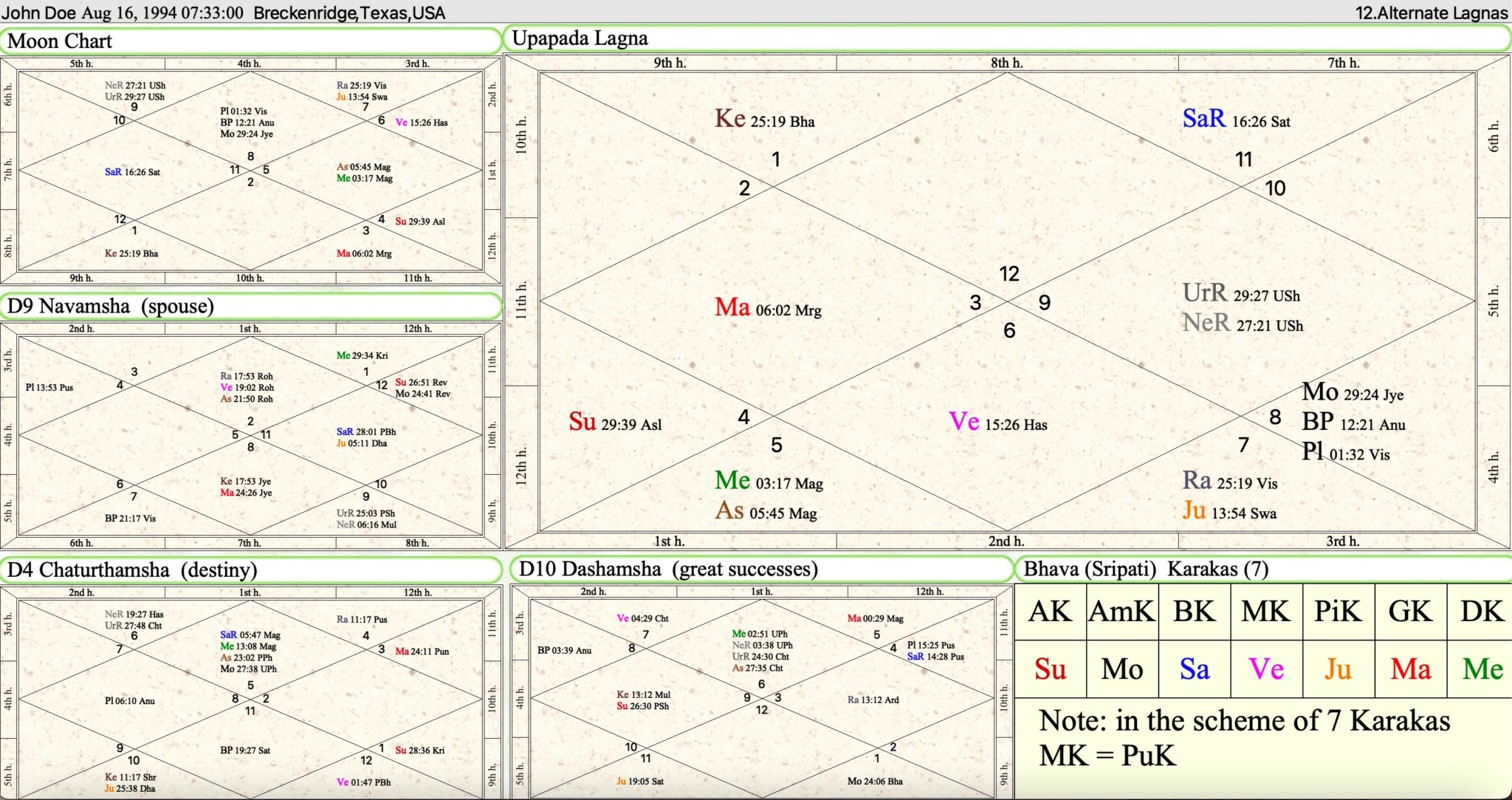Click the John Doe birth data title
Viewport: 1512px width, 800px height.
click(223, 13)
